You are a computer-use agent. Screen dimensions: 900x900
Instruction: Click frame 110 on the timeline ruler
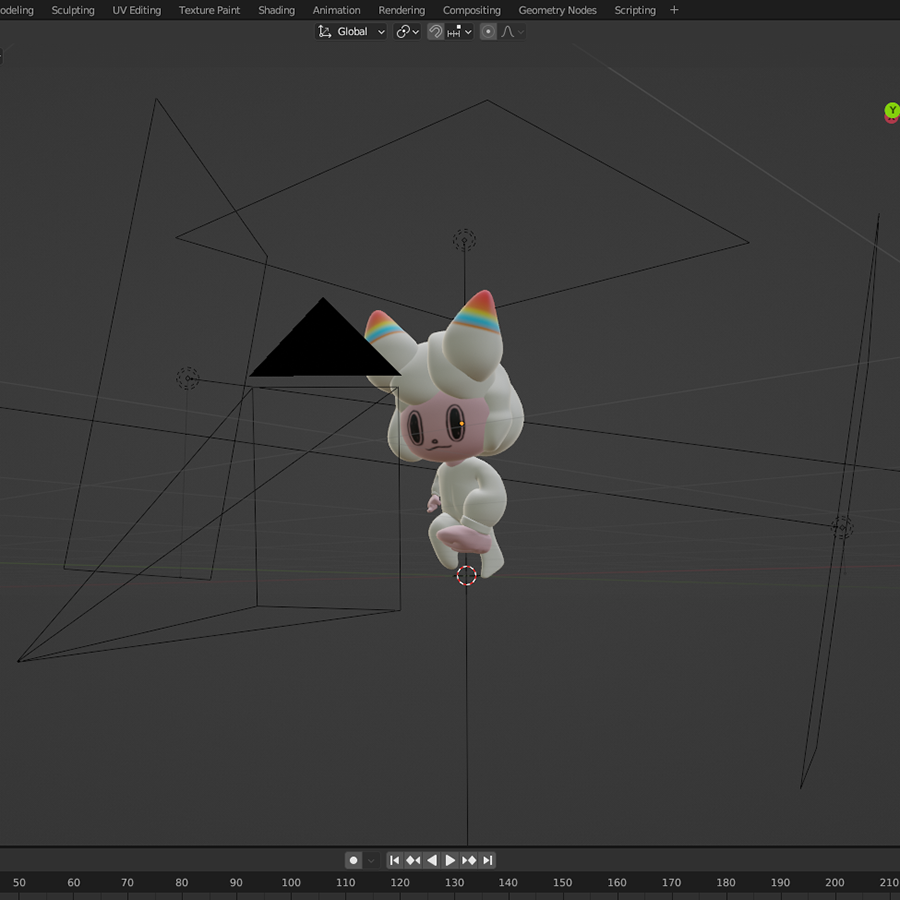(346, 882)
